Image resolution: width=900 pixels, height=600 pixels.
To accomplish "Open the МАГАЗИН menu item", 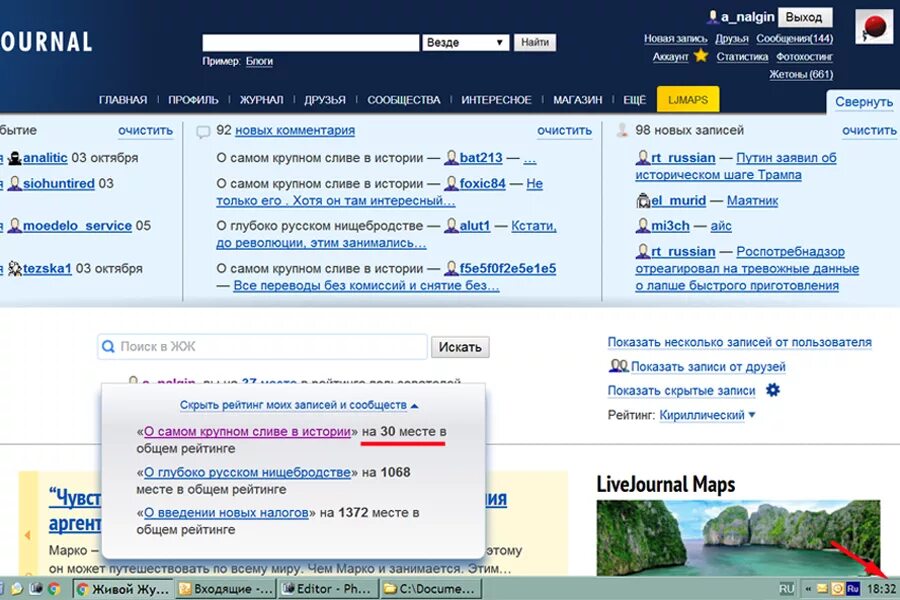I will tap(577, 100).
